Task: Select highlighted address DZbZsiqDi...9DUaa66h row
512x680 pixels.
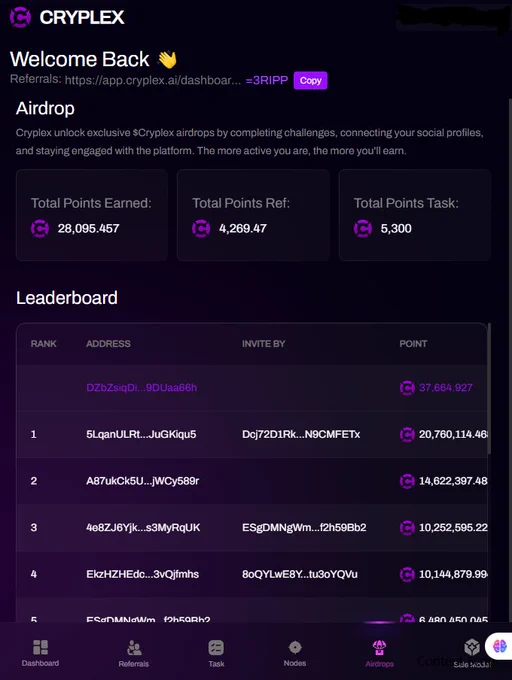Action: pos(252,388)
